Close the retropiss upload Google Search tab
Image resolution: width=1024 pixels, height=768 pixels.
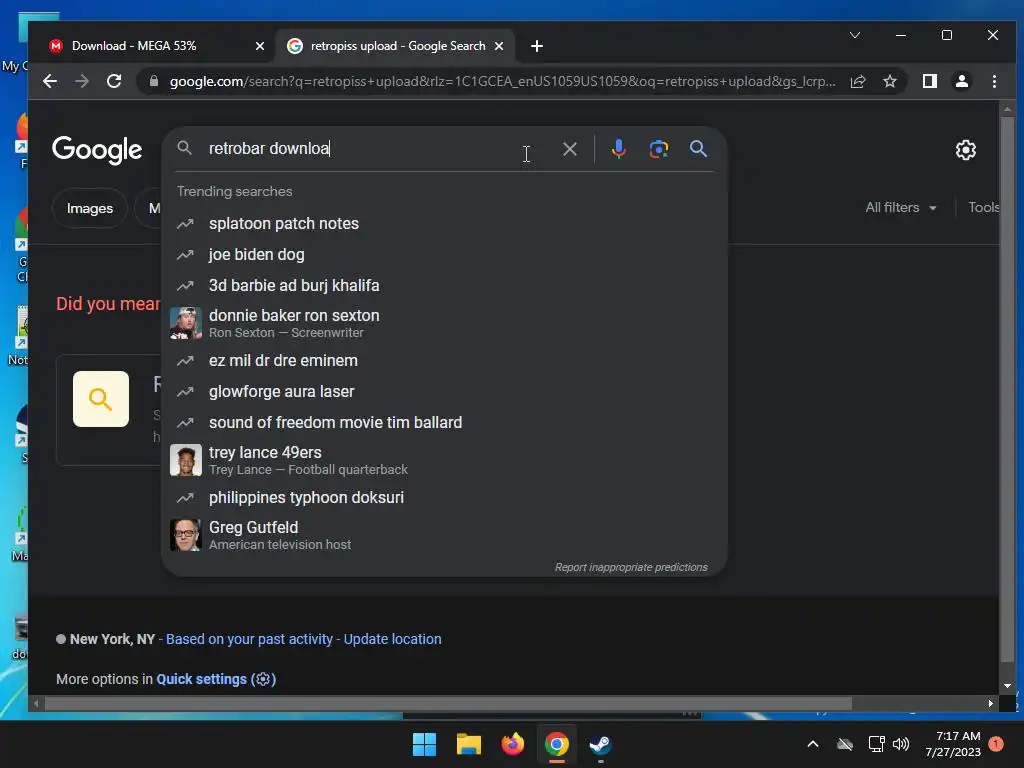point(498,46)
